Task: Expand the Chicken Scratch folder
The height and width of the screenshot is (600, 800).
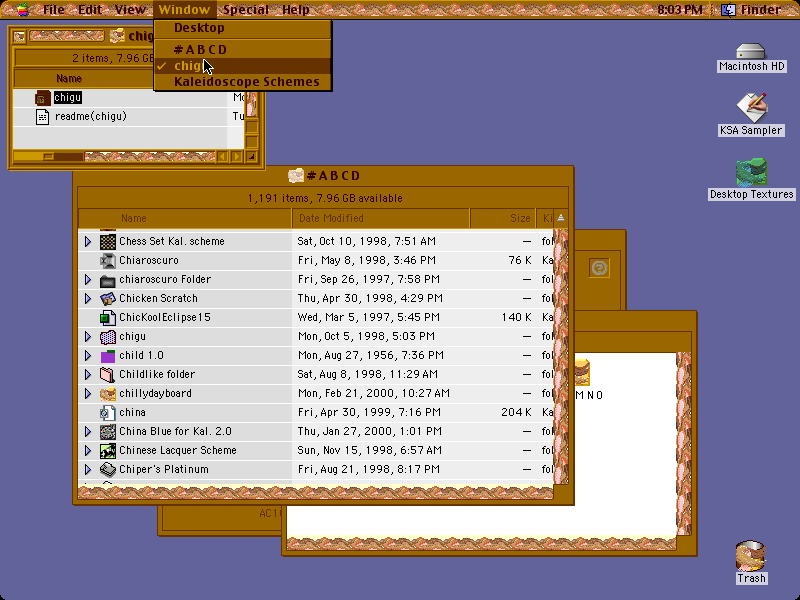Action: [88, 298]
